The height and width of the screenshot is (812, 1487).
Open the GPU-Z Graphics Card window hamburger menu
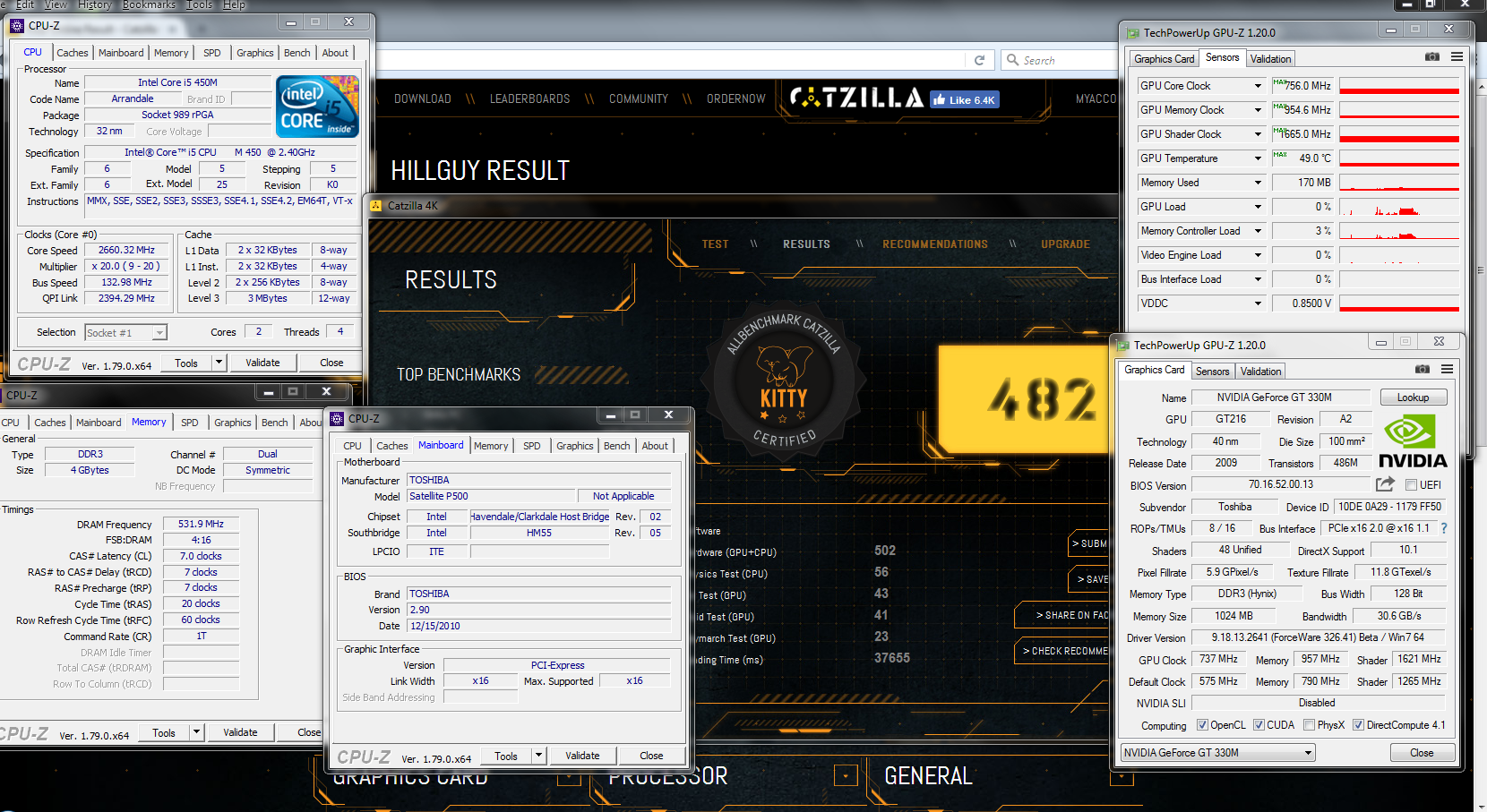tap(1447, 369)
